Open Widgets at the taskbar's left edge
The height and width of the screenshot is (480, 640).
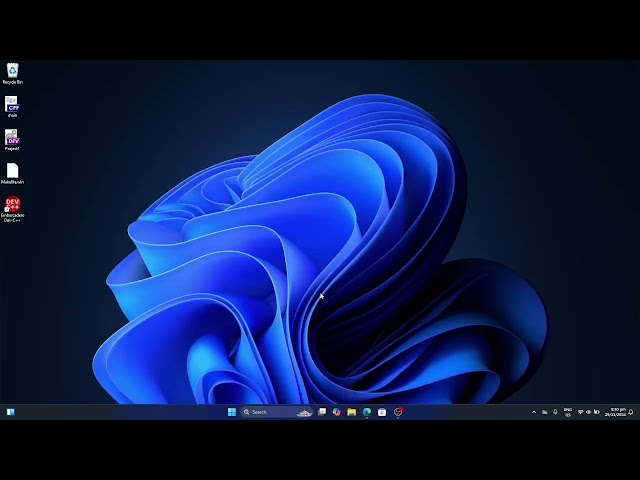click(x=11, y=412)
